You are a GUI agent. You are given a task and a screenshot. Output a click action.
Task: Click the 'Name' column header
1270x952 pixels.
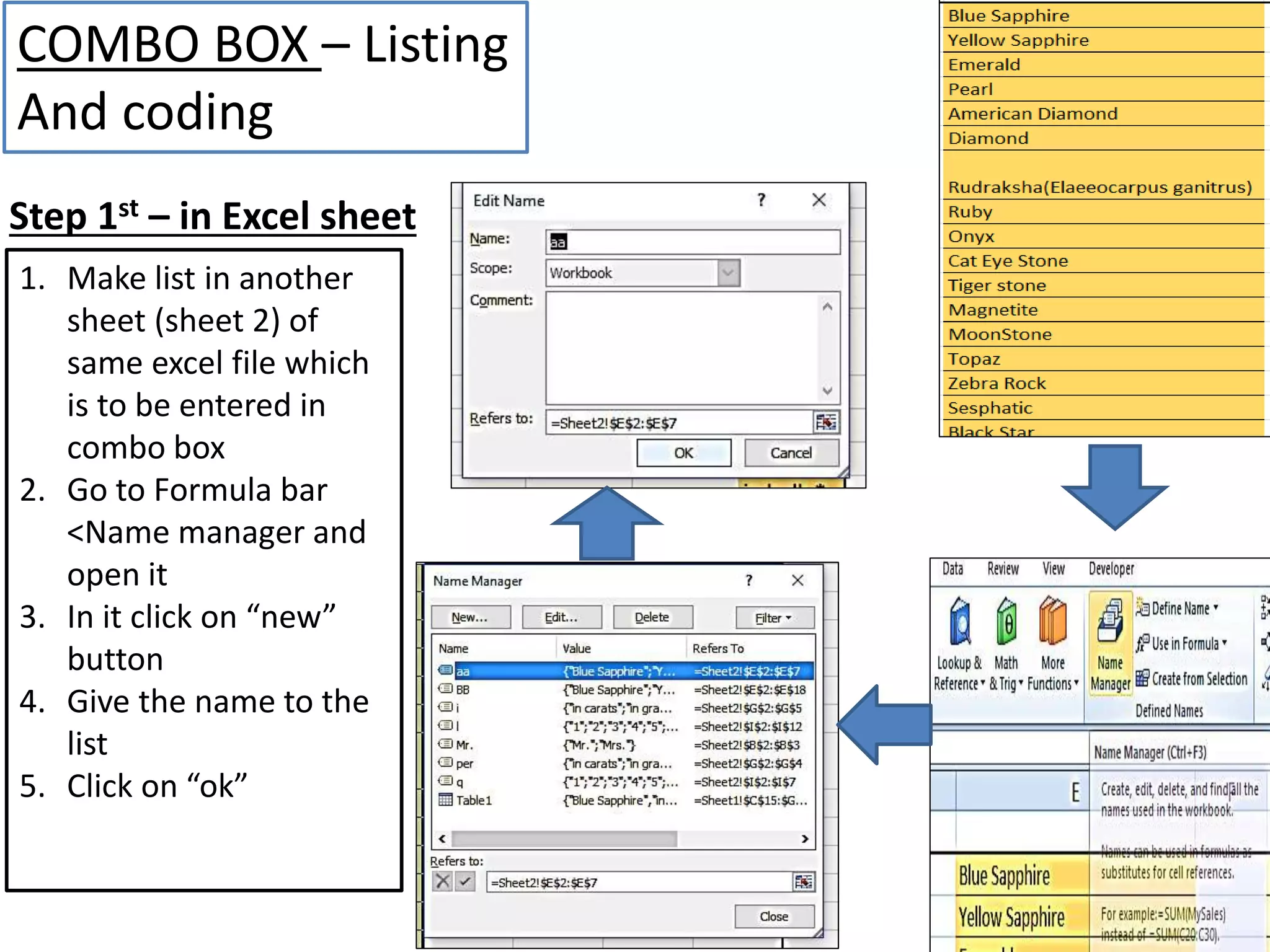pyautogui.click(x=494, y=648)
